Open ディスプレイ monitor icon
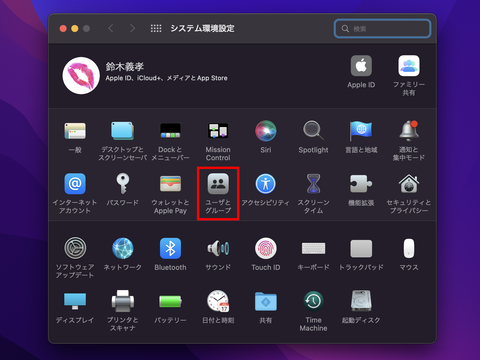 pyautogui.click(x=75, y=301)
